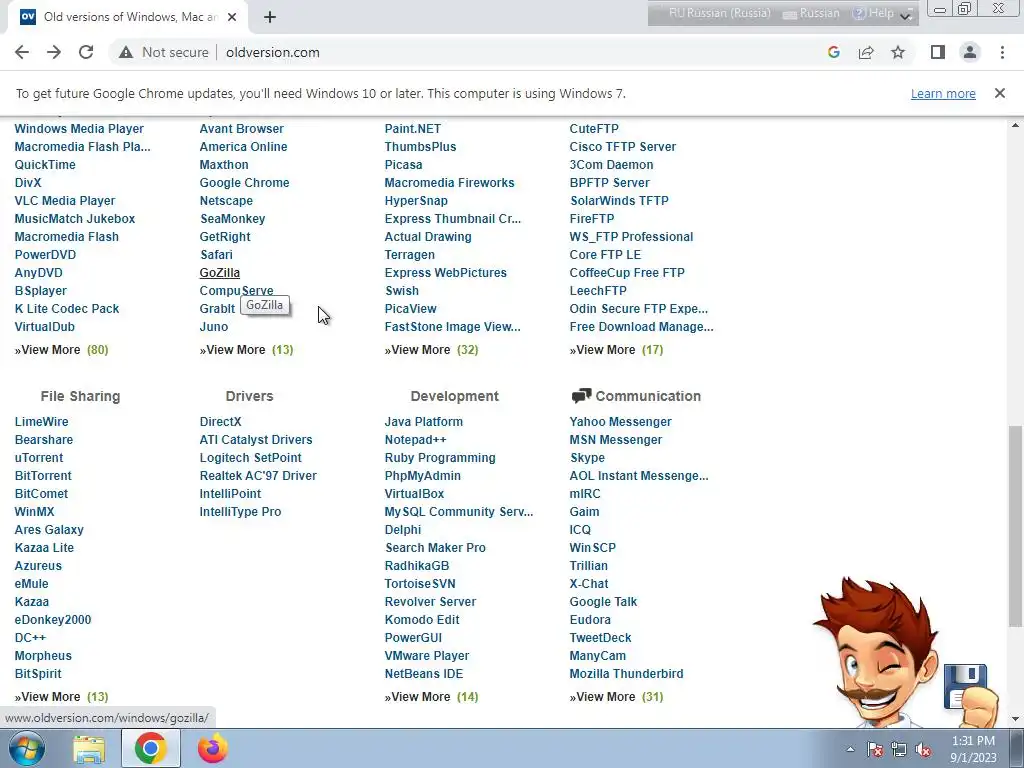This screenshot has width=1024, height=768.
Task: Show hidden system tray icons
Action: [850, 749]
